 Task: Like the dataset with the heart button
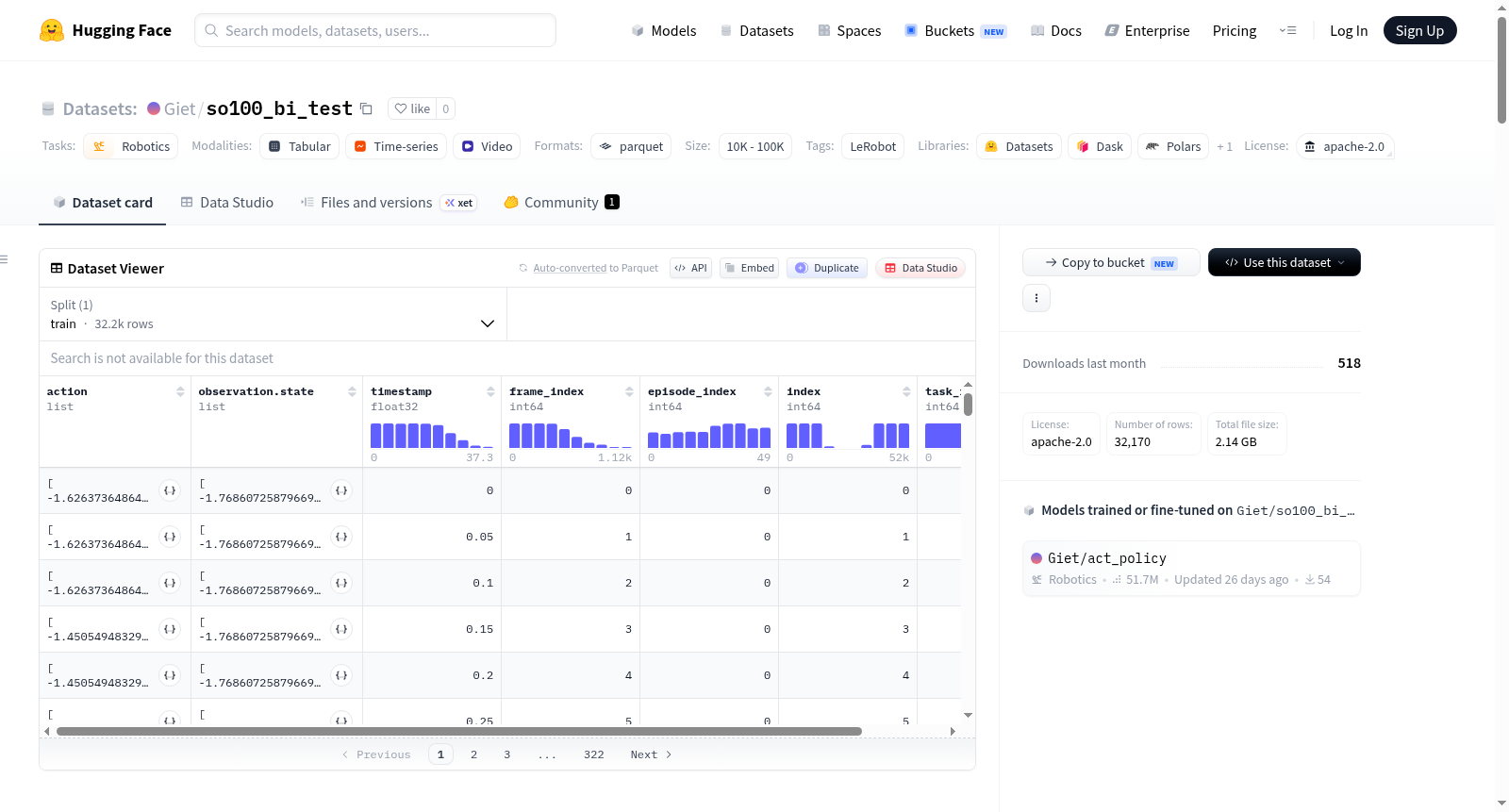pyautogui.click(x=412, y=108)
